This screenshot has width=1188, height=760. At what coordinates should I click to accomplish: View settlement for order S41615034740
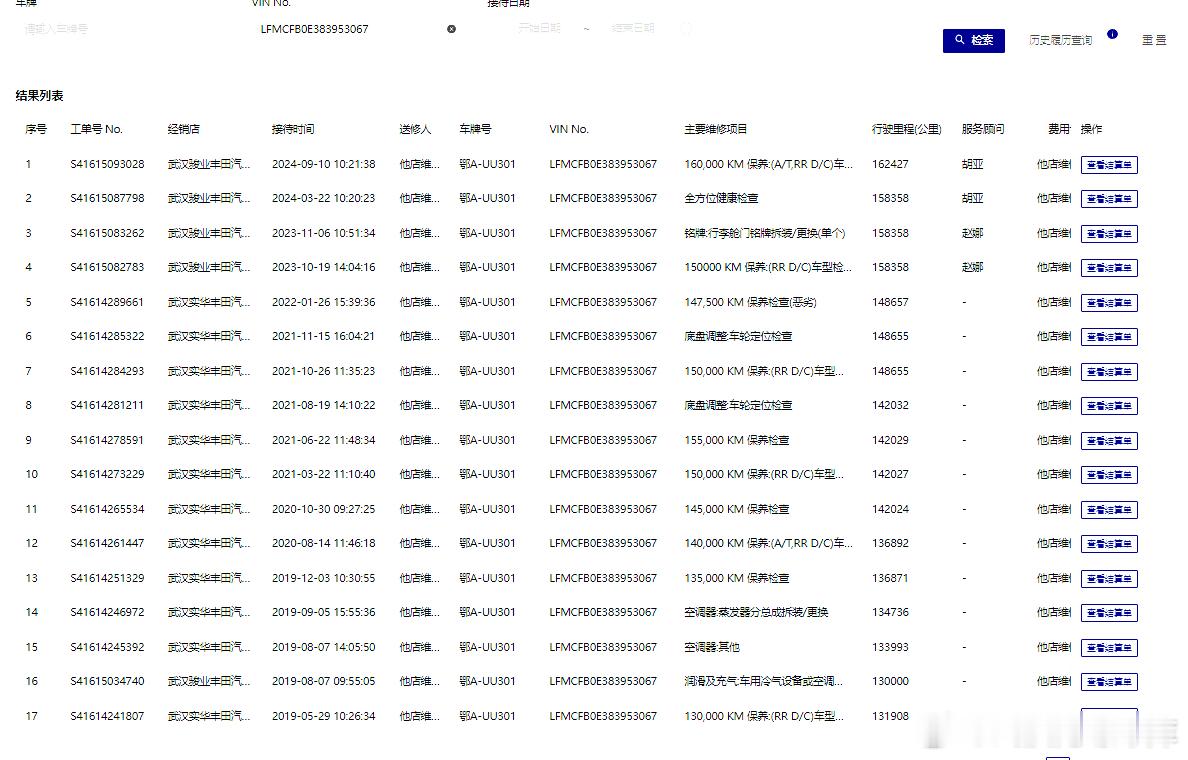[x=1109, y=681]
